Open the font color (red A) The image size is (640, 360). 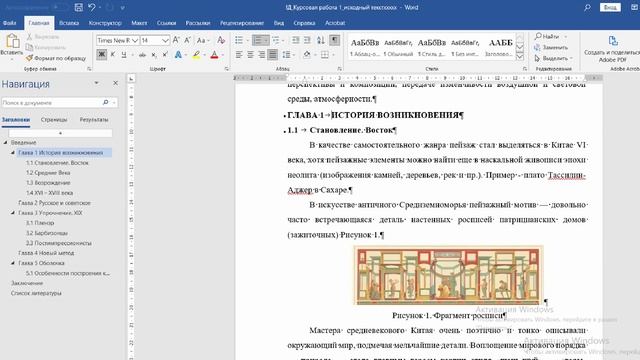pyautogui.click(x=214, y=55)
